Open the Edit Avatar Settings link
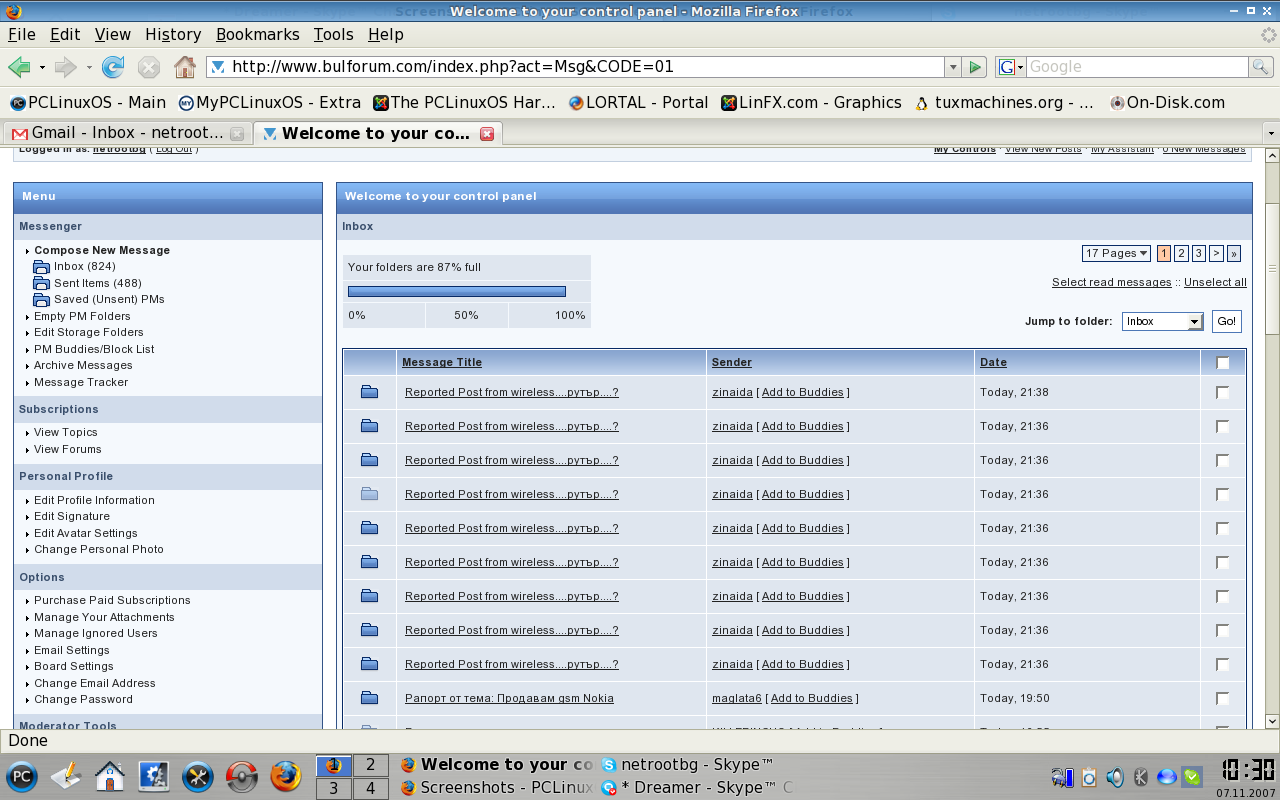Image resolution: width=1280 pixels, height=800 pixels. (86, 533)
